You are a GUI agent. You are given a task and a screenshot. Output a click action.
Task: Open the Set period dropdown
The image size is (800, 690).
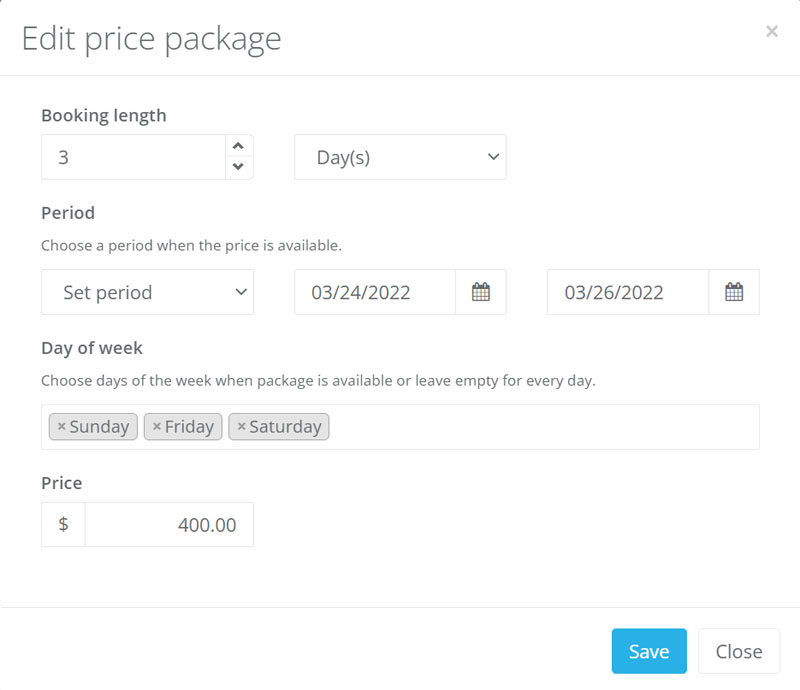(x=147, y=292)
